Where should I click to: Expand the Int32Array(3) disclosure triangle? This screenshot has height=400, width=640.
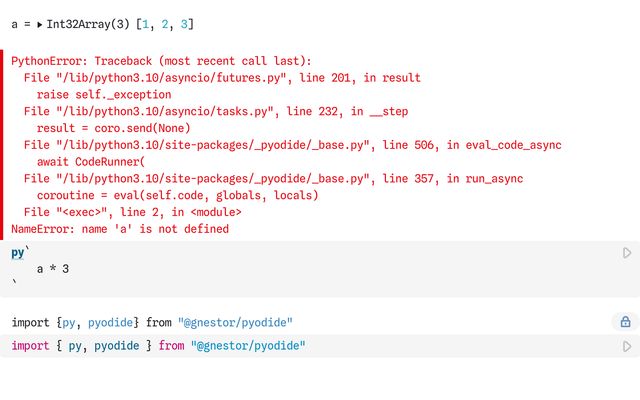pyautogui.click(x=39, y=25)
